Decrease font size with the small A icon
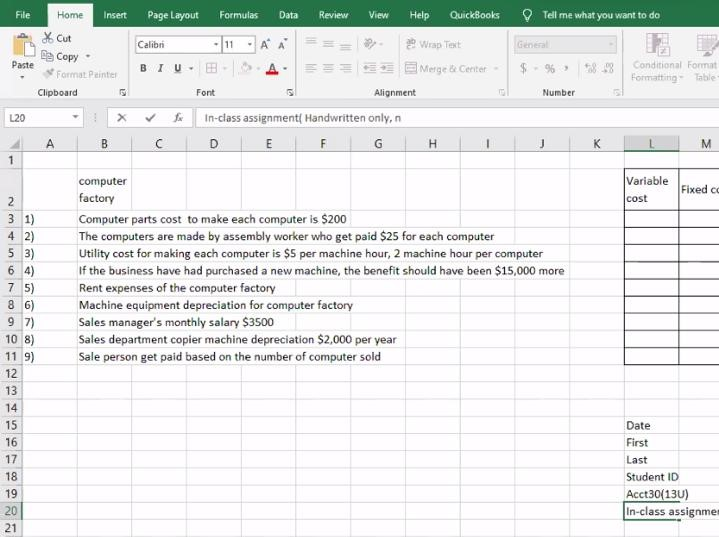Screen dimensions: 719x537 [x=282, y=44]
